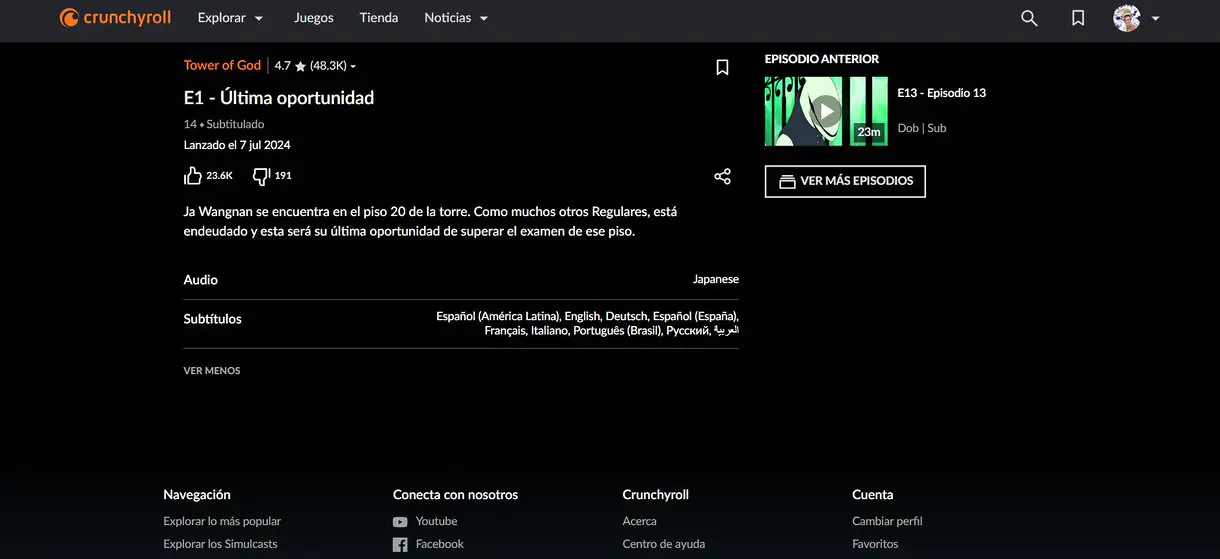Open watchlist bookmark icon in header
Viewport: 1220px width, 559px height.
[x=1078, y=18]
